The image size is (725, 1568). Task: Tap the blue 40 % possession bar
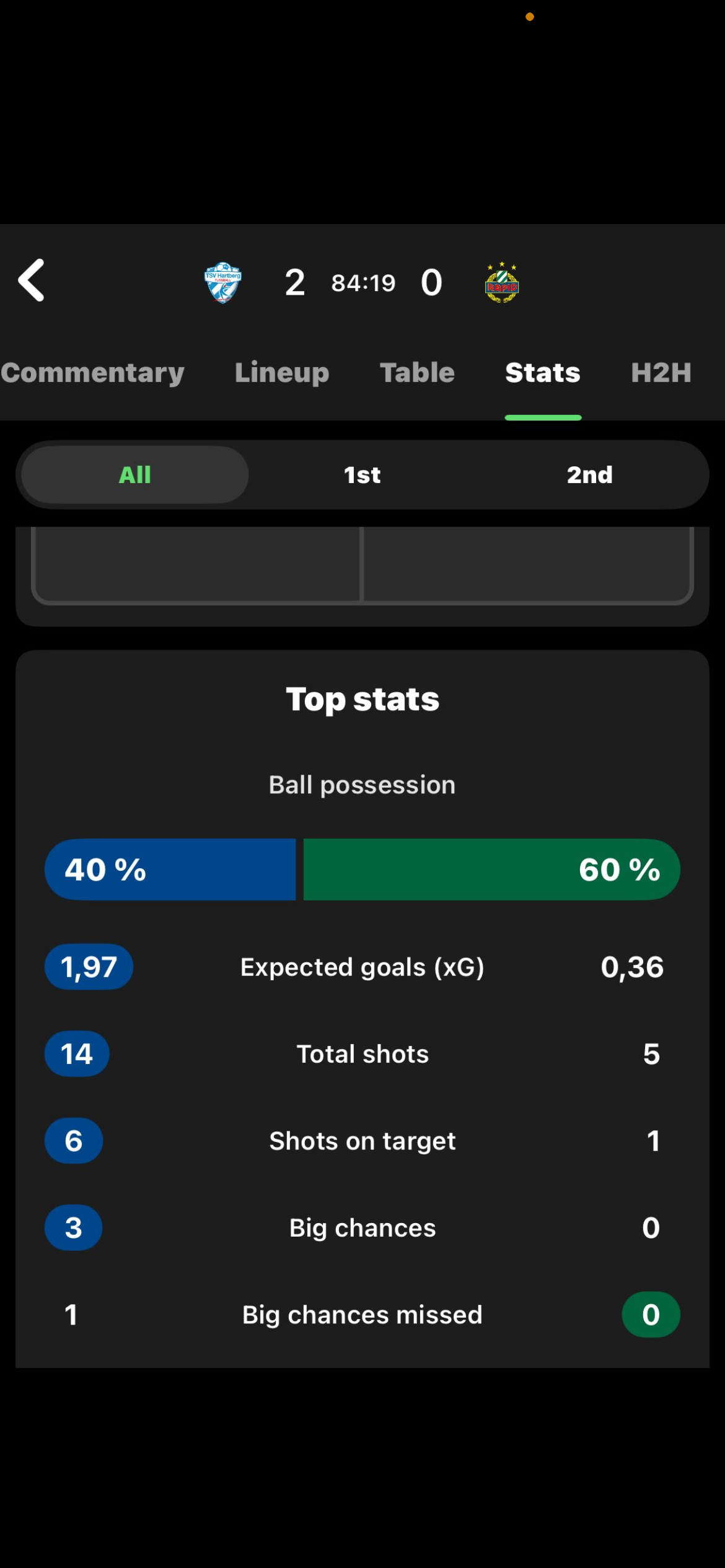click(170, 869)
